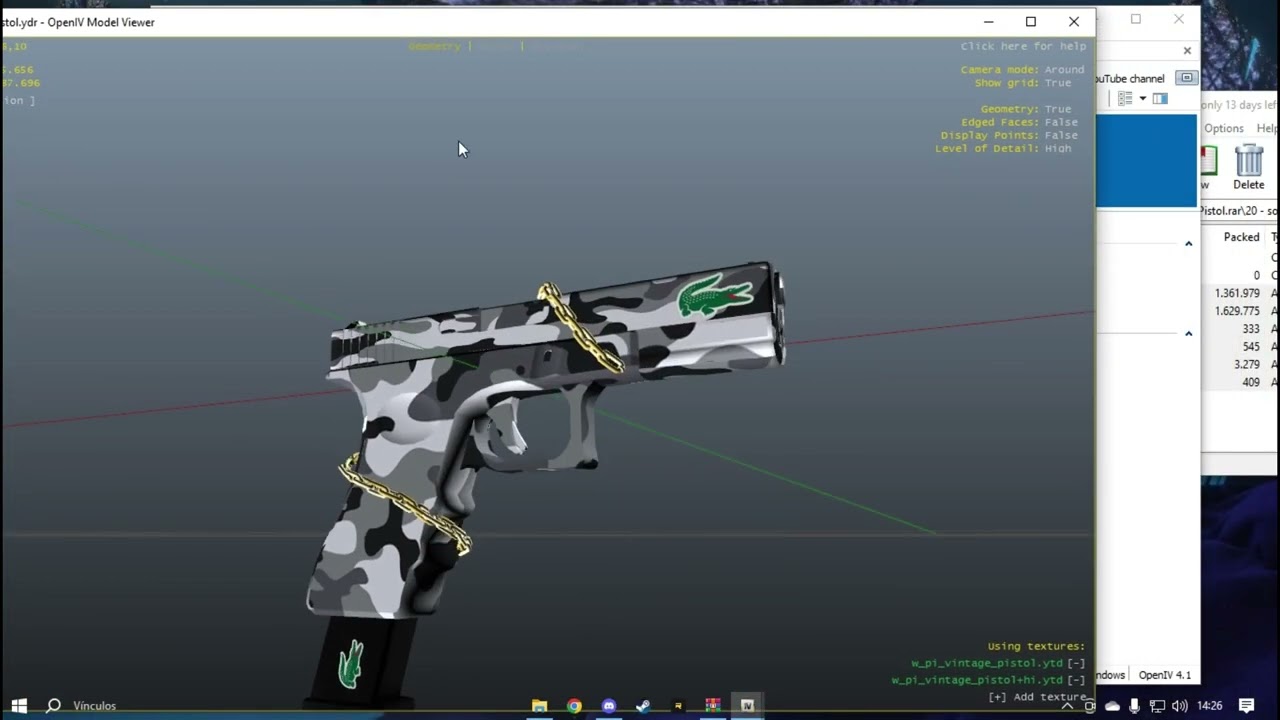Open WinRAR from taskbar
This screenshot has width=1280, height=720.
(712, 705)
